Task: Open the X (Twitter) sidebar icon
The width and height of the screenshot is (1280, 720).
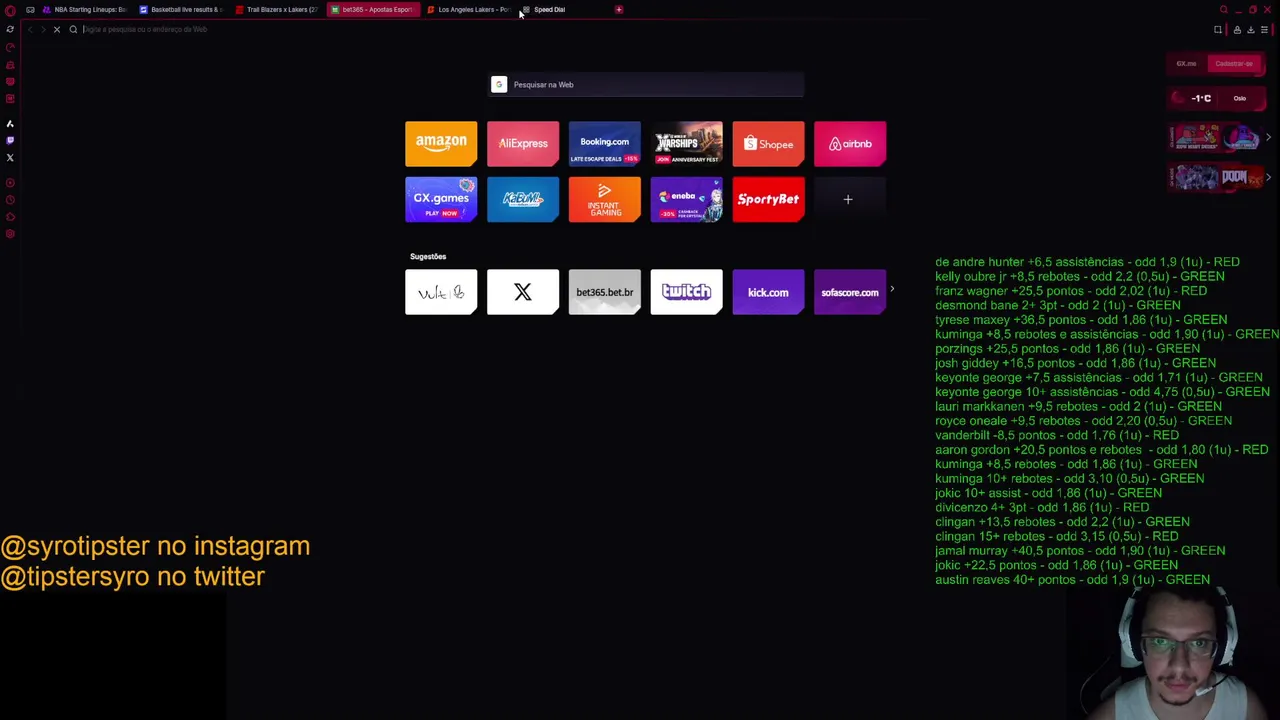Action: (x=10, y=157)
